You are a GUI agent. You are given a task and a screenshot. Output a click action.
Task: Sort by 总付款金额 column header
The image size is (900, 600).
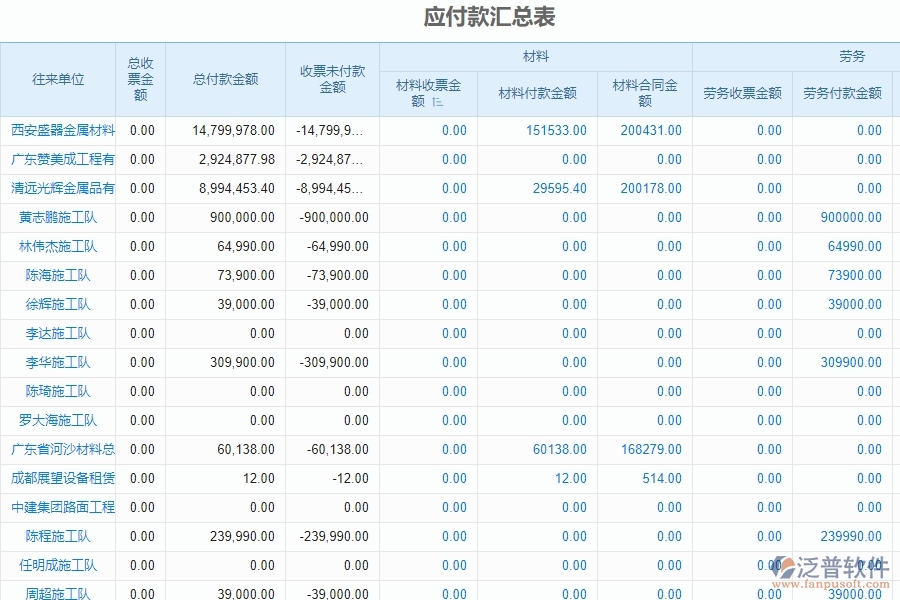point(225,79)
